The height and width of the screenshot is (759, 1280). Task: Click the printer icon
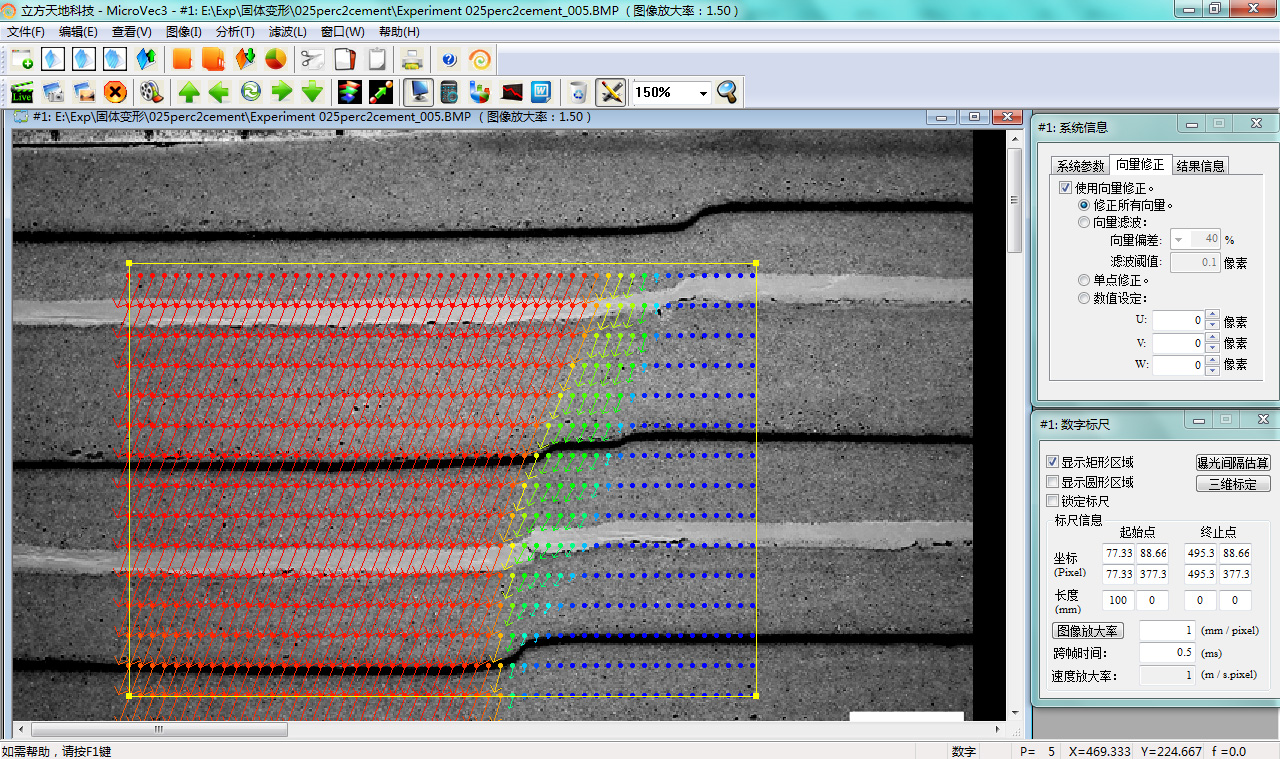[412, 59]
